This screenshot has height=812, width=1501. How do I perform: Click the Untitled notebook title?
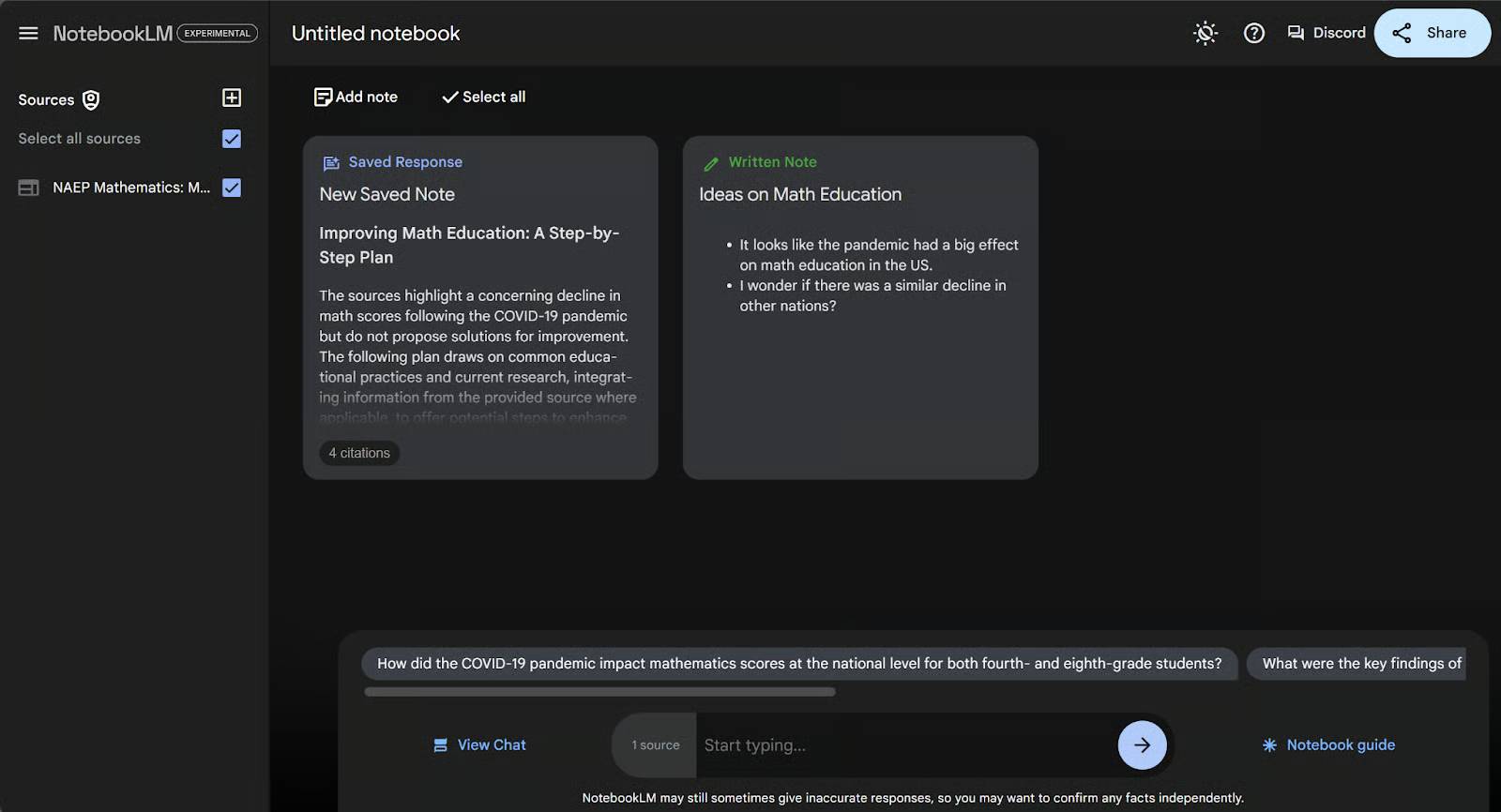pyautogui.click(x=376, y=34)
